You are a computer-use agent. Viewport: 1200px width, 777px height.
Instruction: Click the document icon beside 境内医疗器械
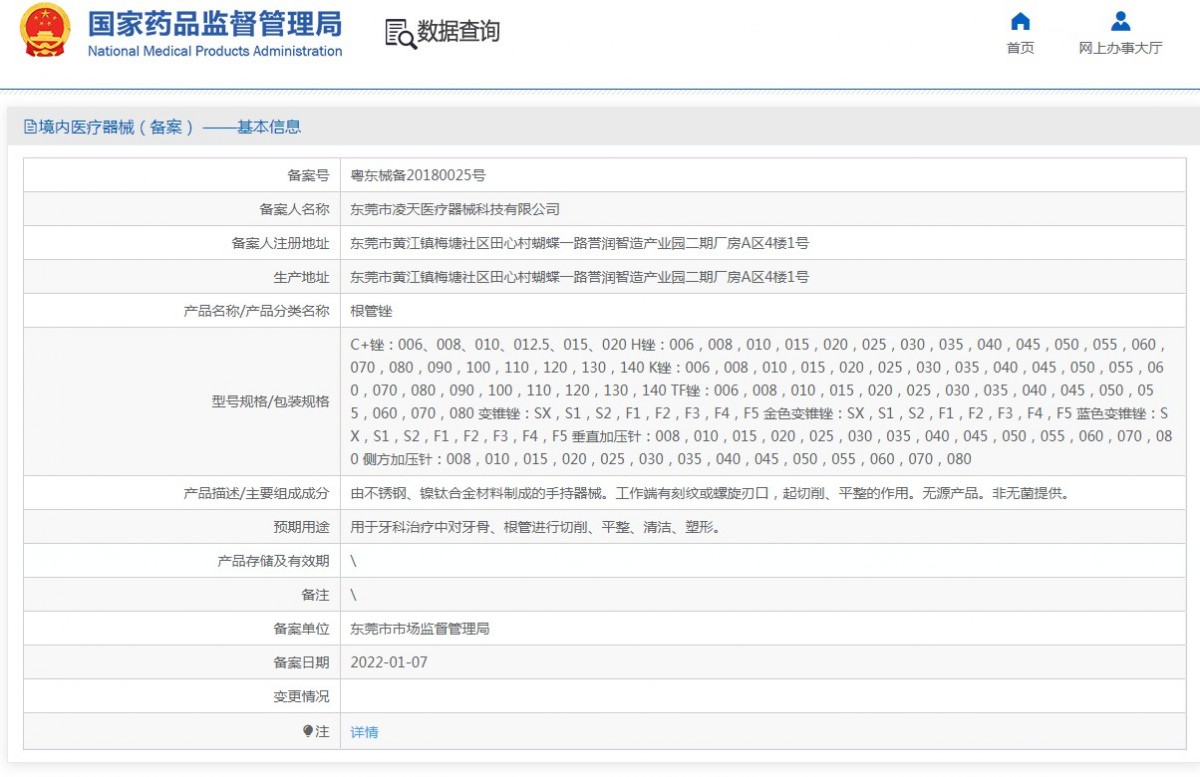(x=30, y=127)
